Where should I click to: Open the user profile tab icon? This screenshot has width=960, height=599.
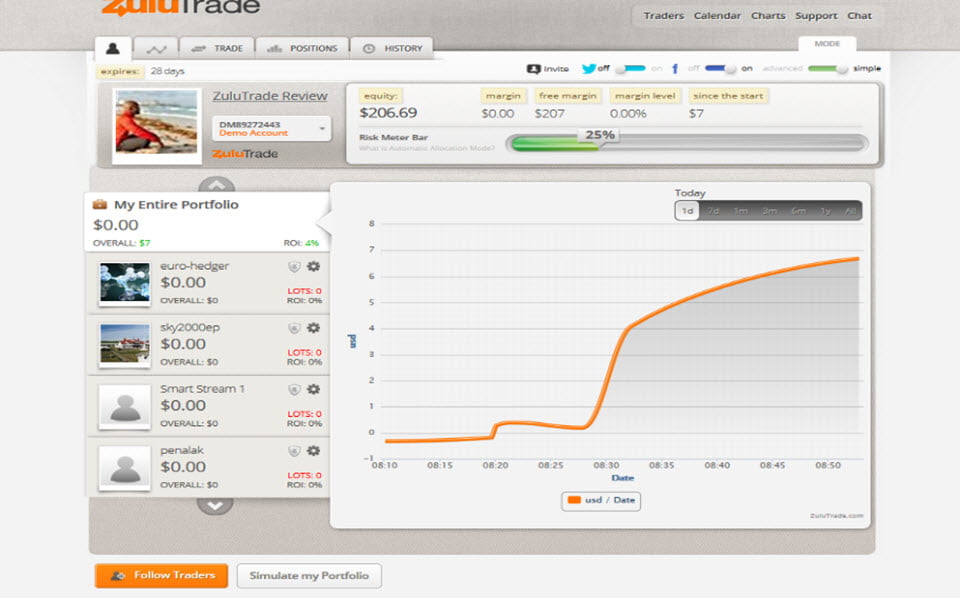click(x=113, y=48)
